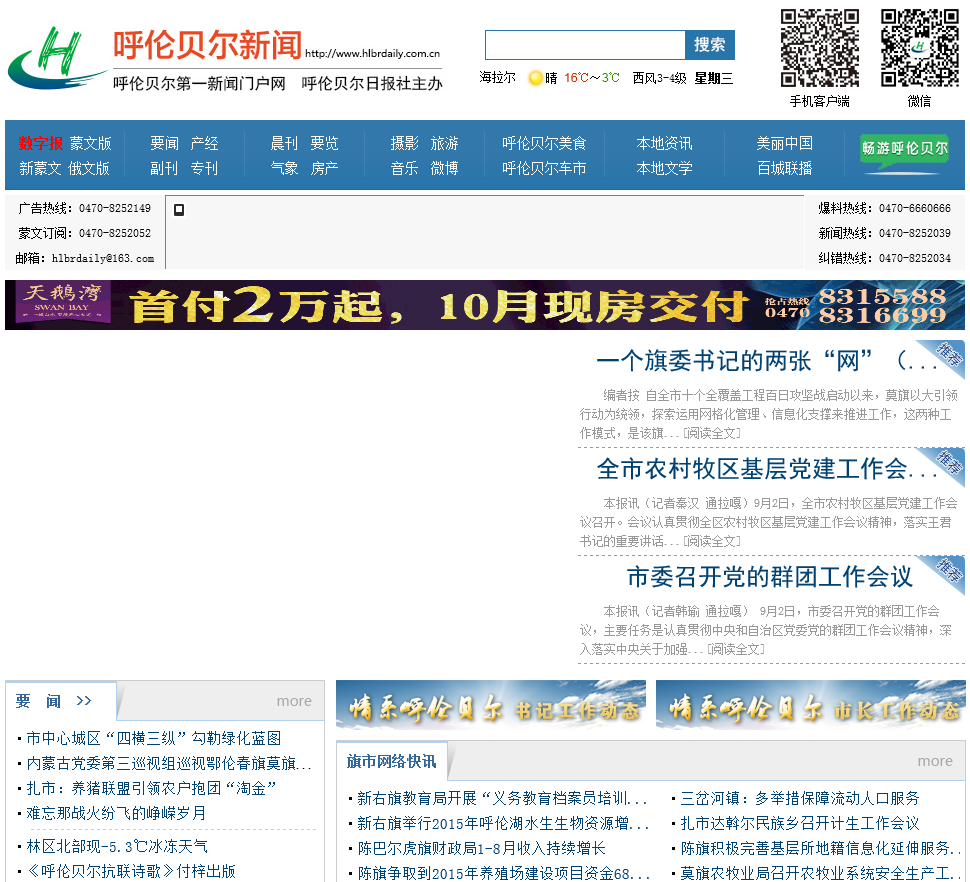Viewport: 970px width, 882px height.
Task: Open the 美丽中国 navigation link
Action: point(784,143)
